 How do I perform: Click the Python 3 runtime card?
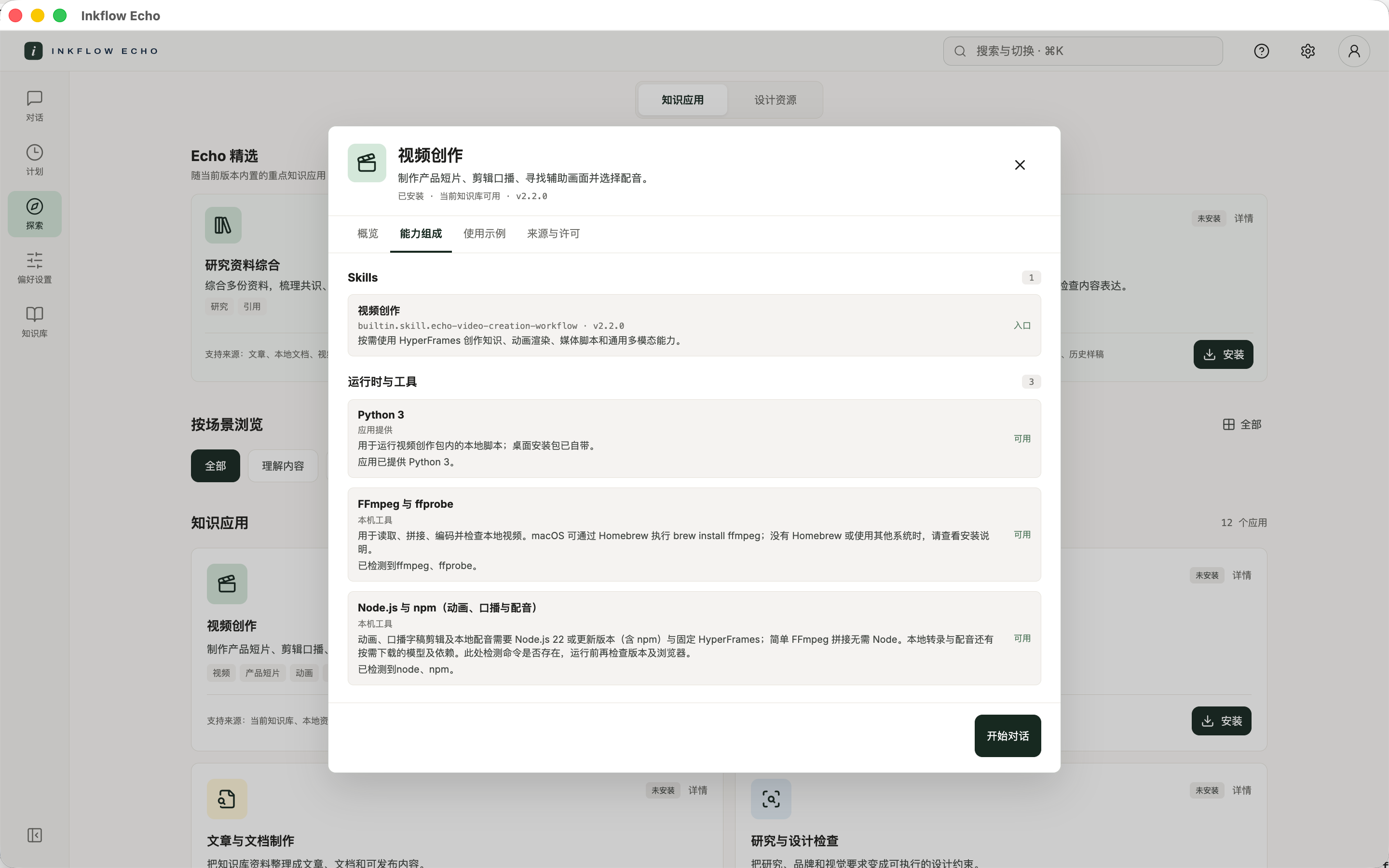694,438
